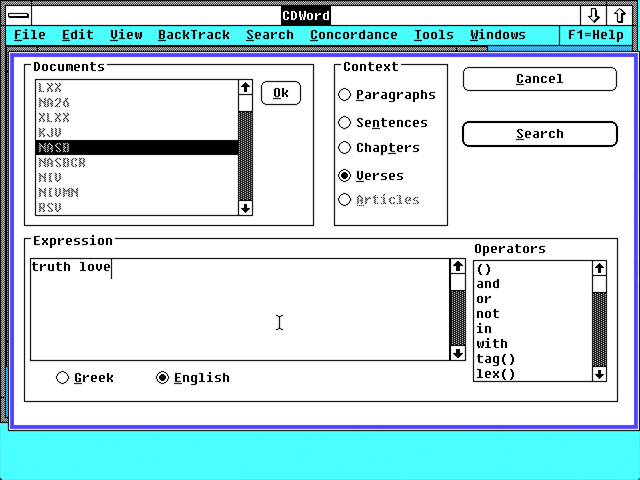
Task: Select the English language radio button
Action: pyautogui.click(x=193, y=378)
